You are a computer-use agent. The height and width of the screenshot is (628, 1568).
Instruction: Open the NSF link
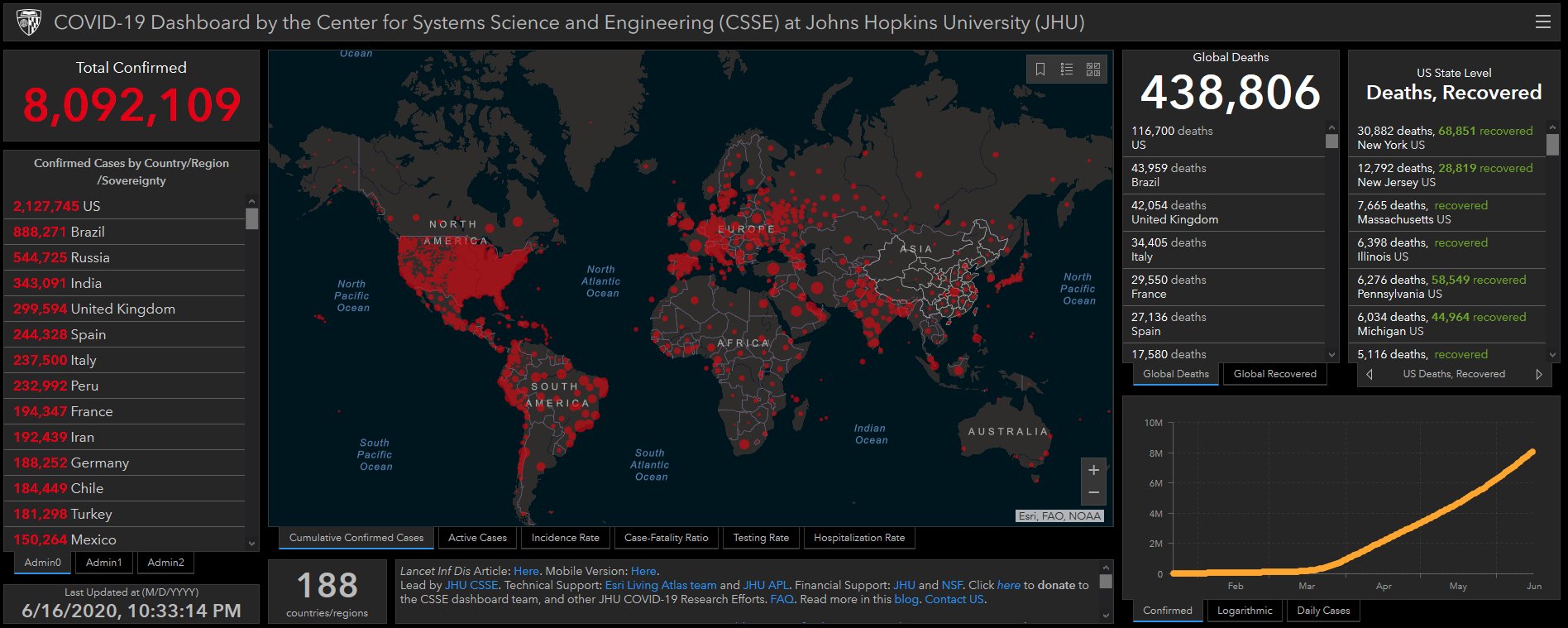(952, 585)
